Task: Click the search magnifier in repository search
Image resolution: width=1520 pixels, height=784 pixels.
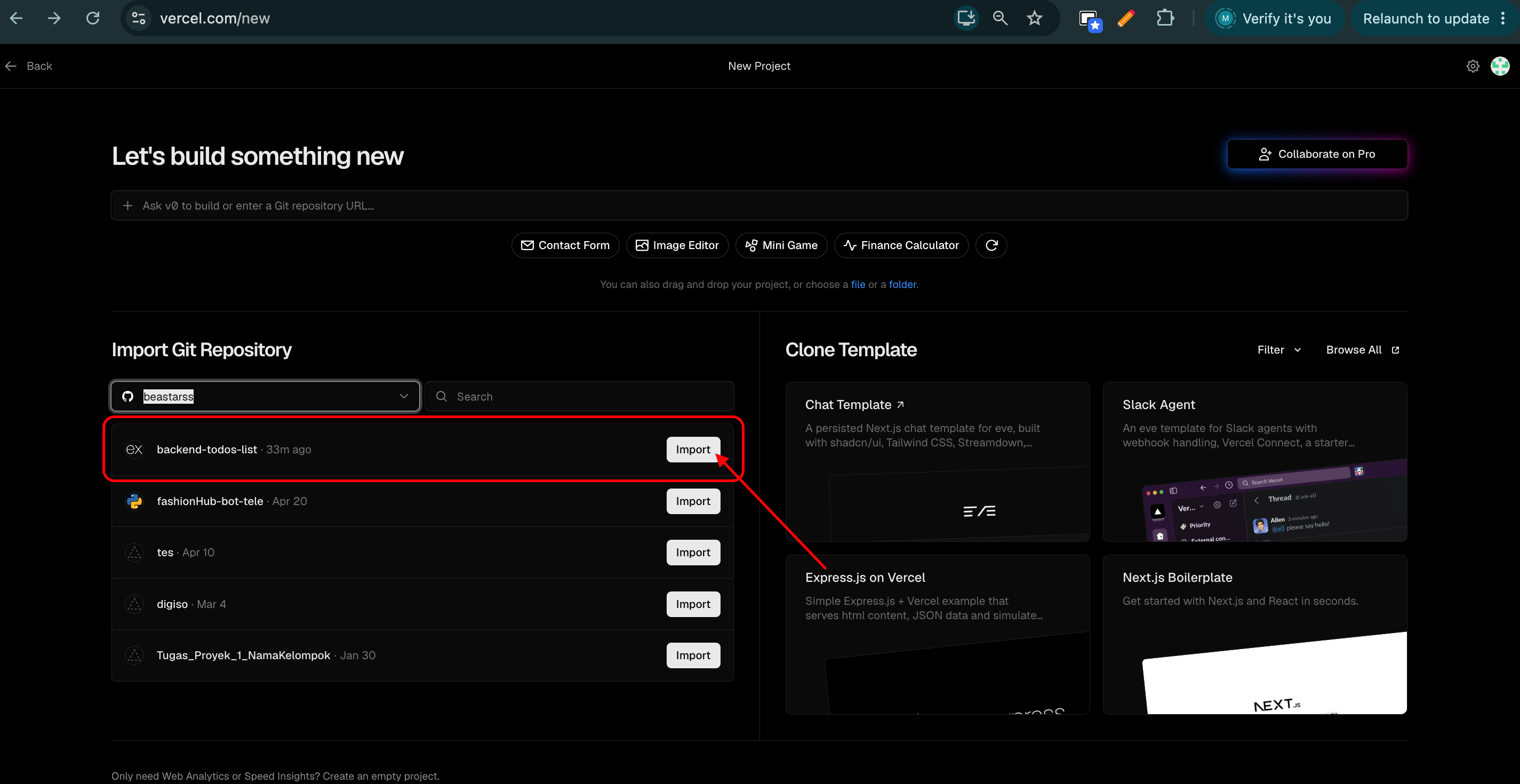Action: [x=442, y=396]
